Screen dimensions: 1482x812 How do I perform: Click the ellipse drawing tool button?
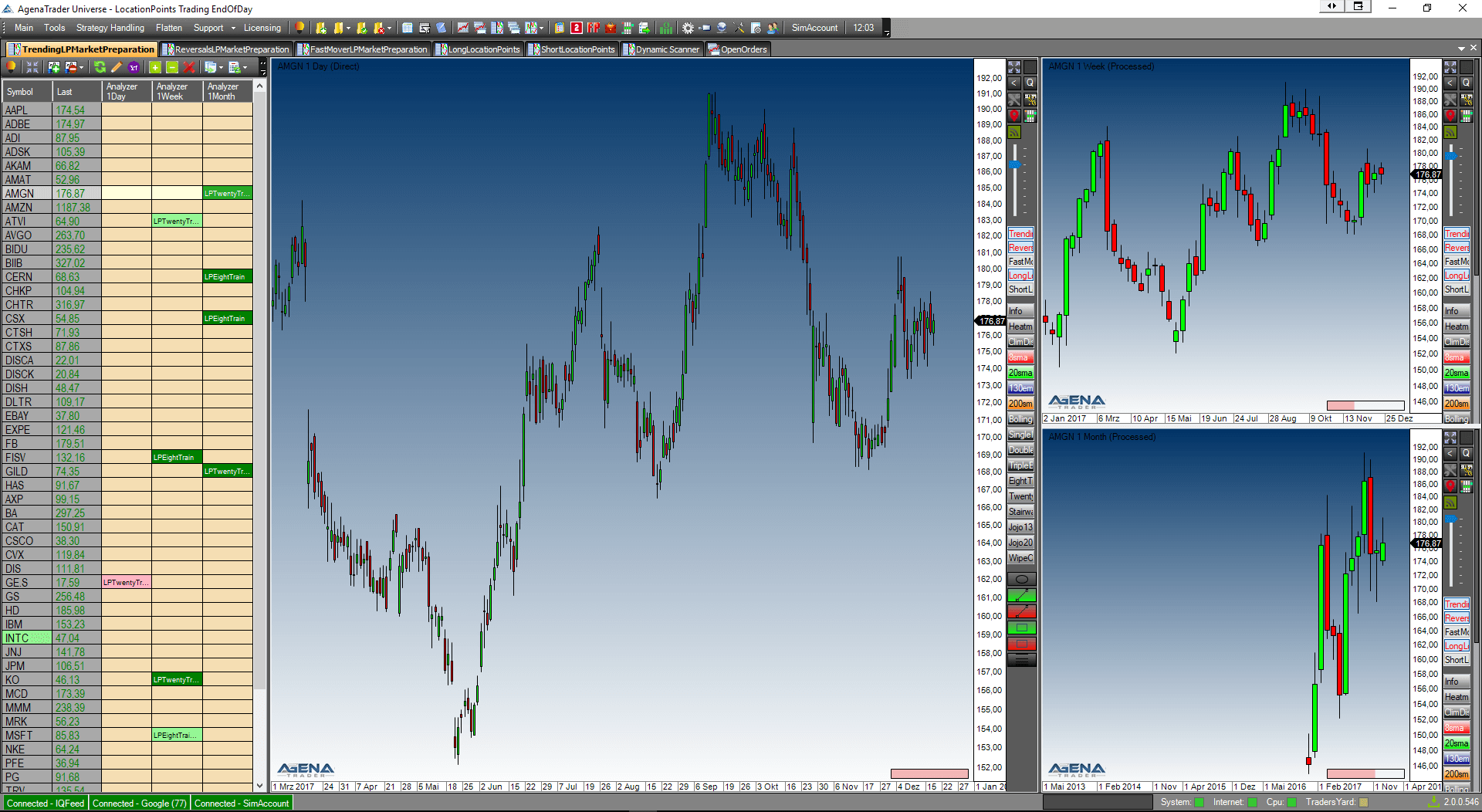(1021, 580)
